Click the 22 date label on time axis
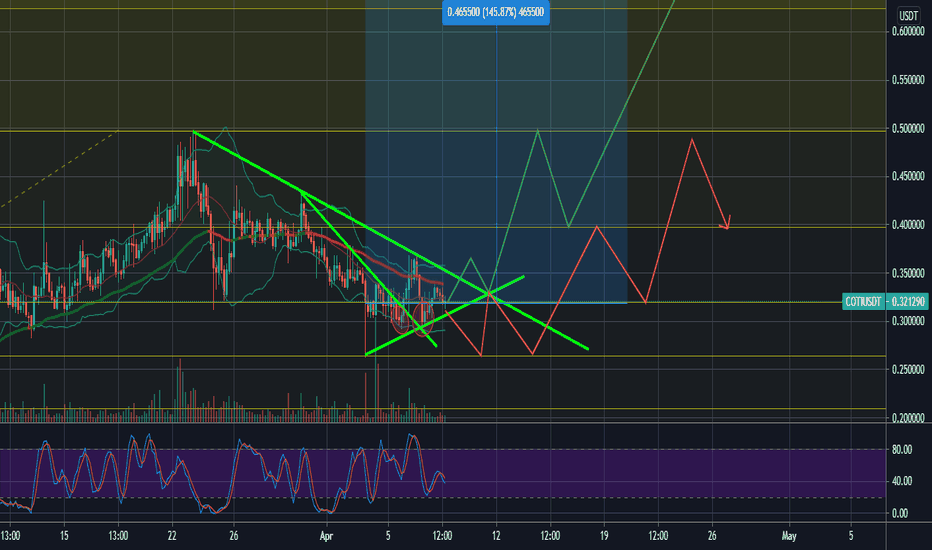 coord(172,536)
